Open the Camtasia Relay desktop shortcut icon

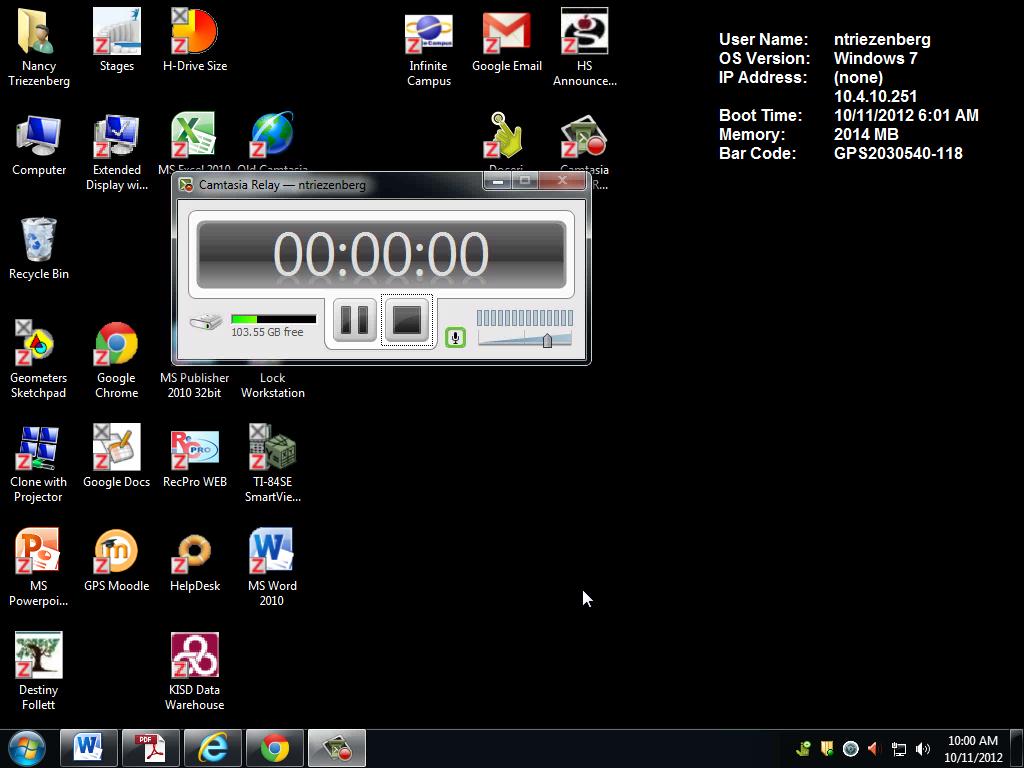[x=584, y=136]
